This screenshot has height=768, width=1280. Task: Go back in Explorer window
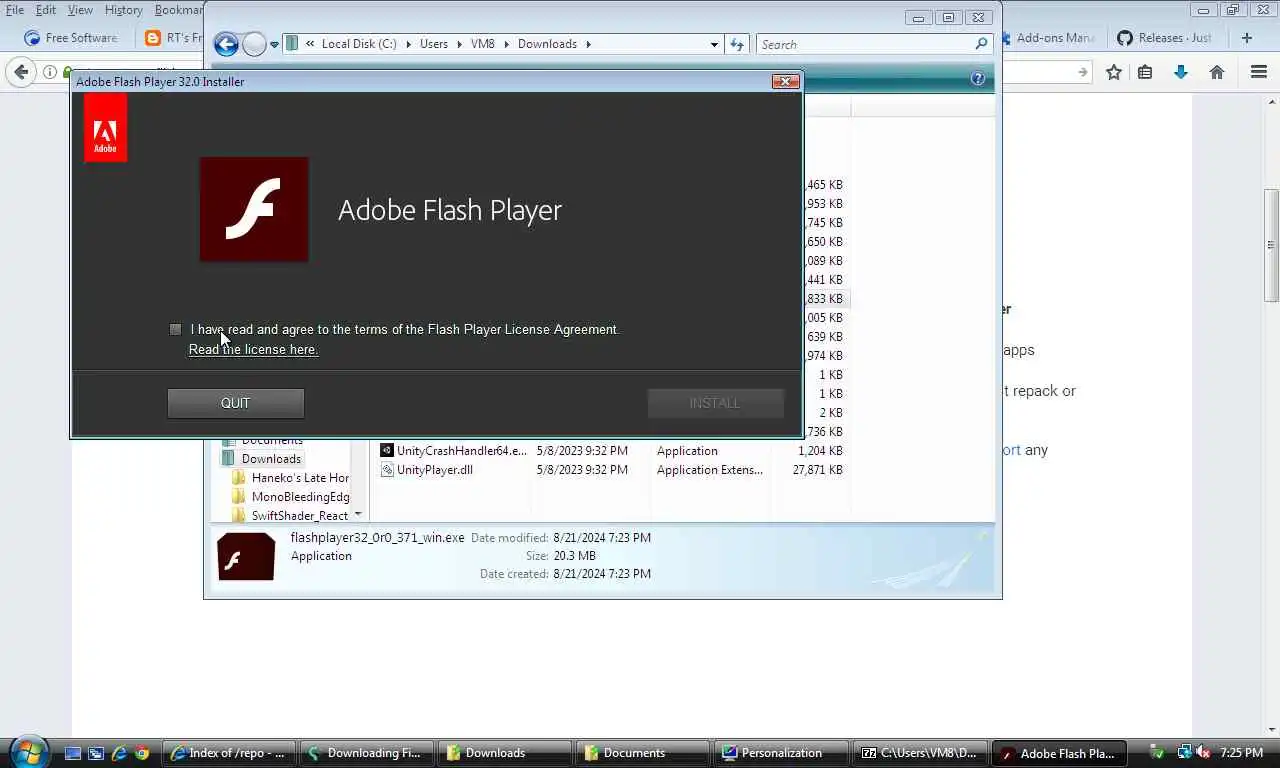click(226, 44)
